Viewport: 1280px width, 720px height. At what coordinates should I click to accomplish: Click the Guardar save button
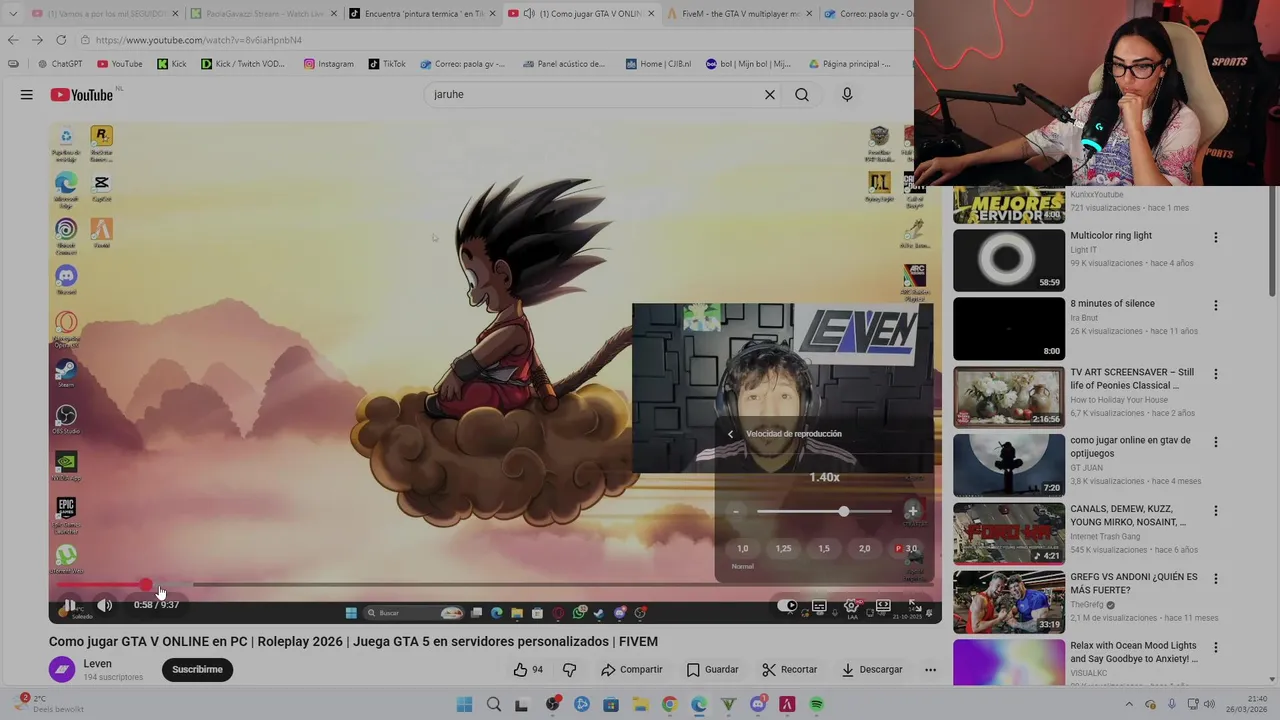click(712, 670)
